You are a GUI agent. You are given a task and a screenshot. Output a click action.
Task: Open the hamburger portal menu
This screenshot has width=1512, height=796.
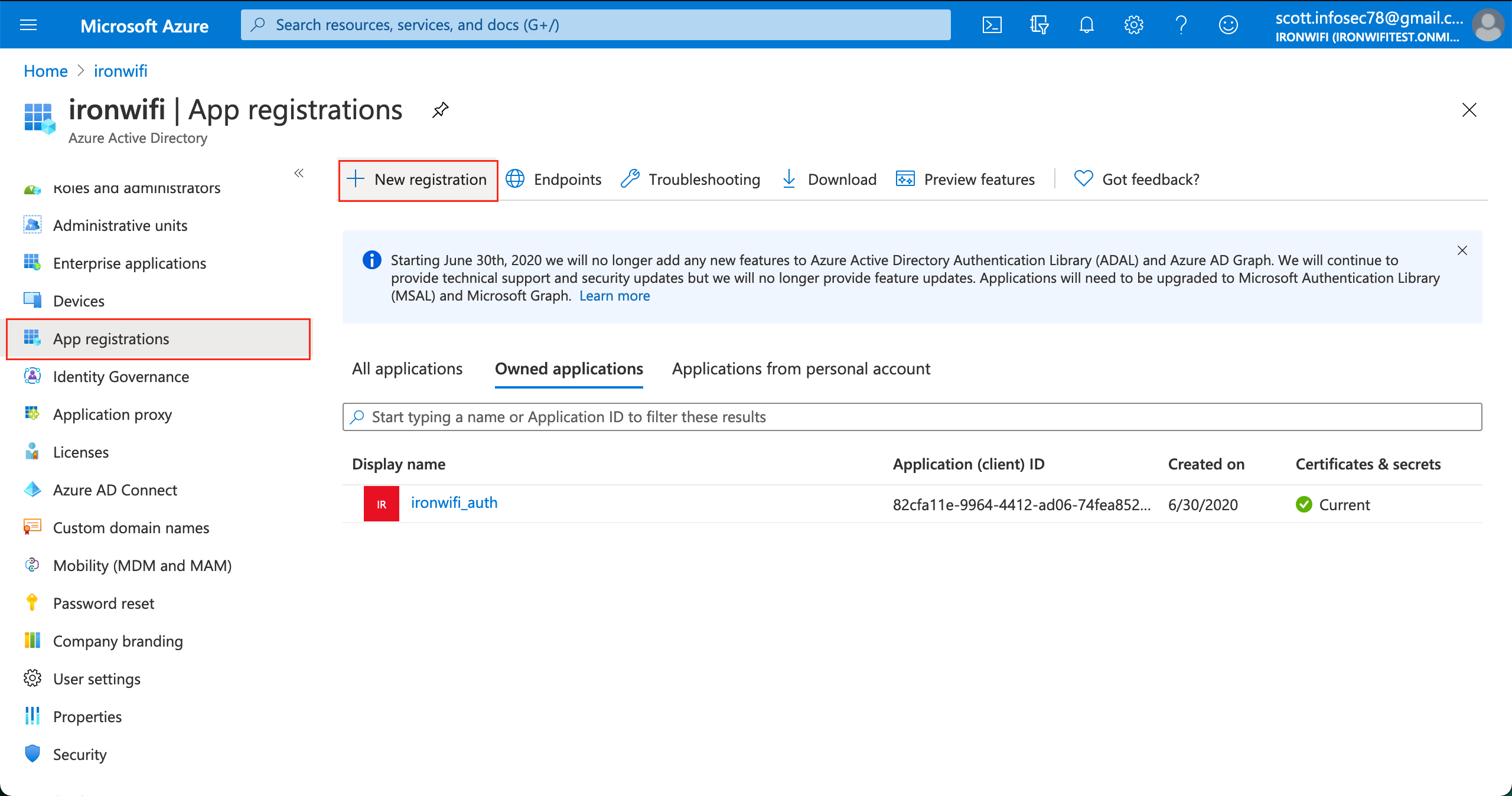[x=28, y=25]
